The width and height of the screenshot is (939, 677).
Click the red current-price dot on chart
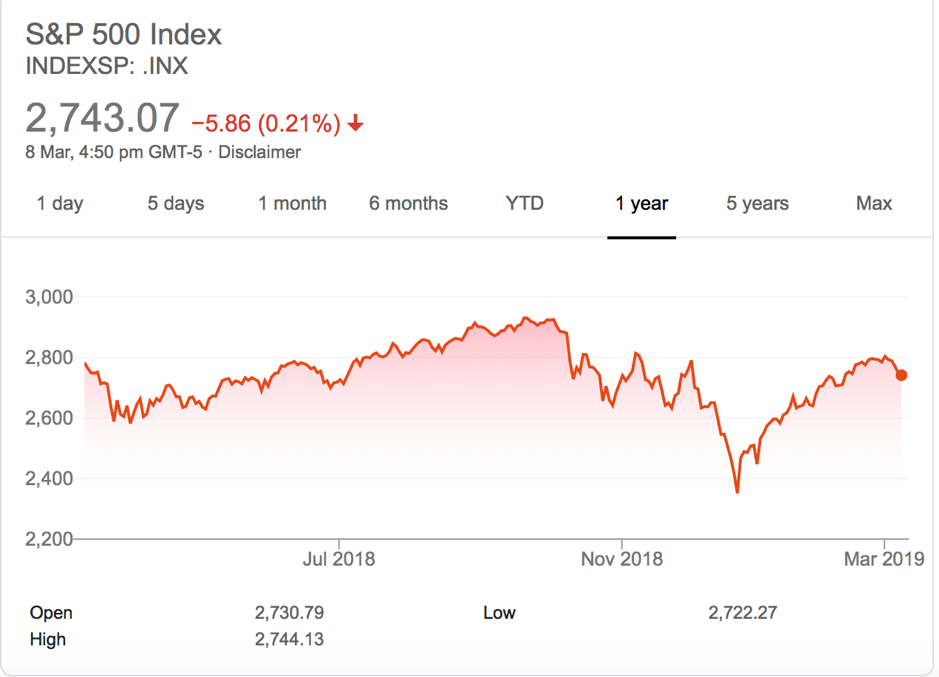click(x=901, y=375)
